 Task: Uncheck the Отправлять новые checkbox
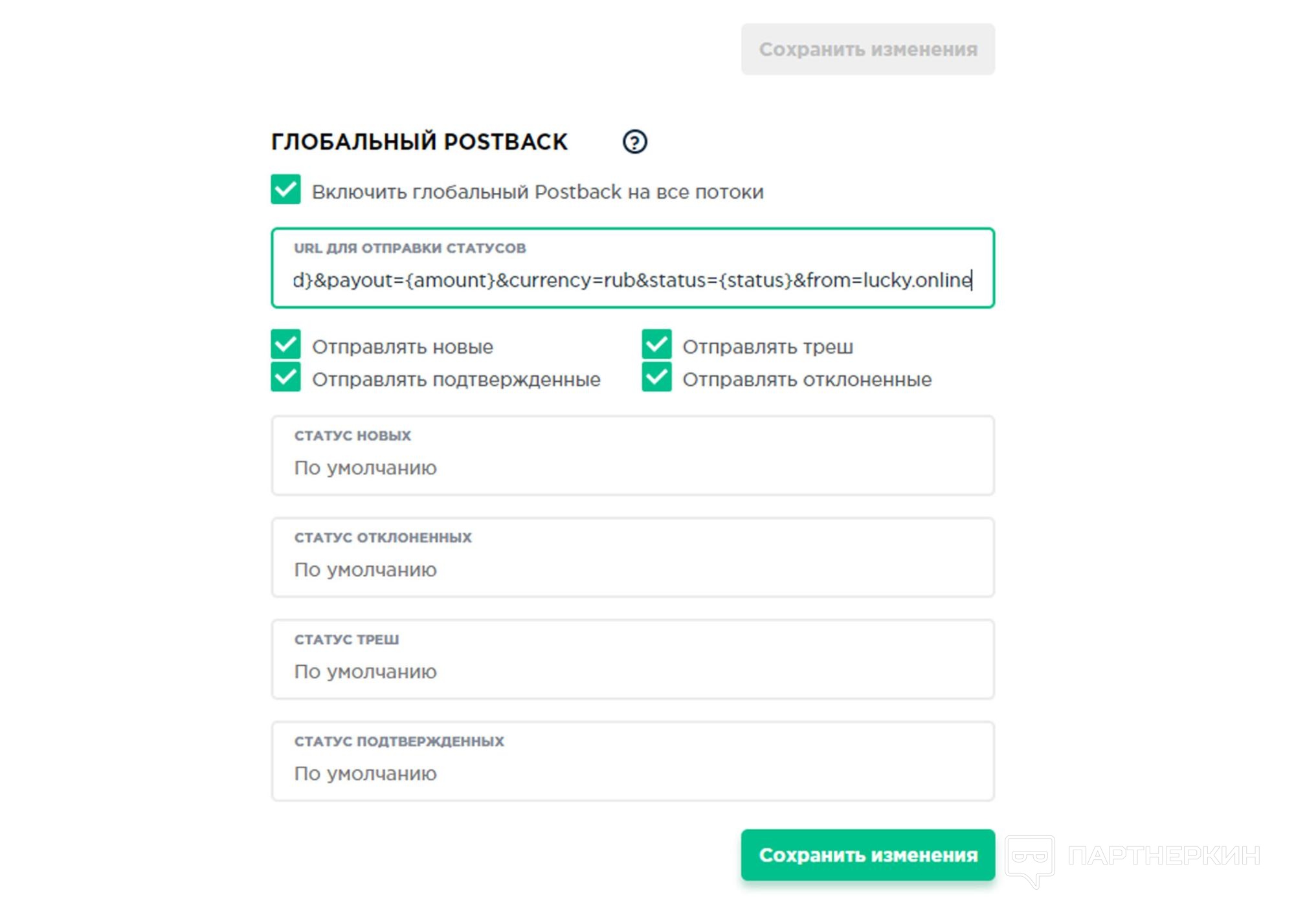click(x=285, y=344)
